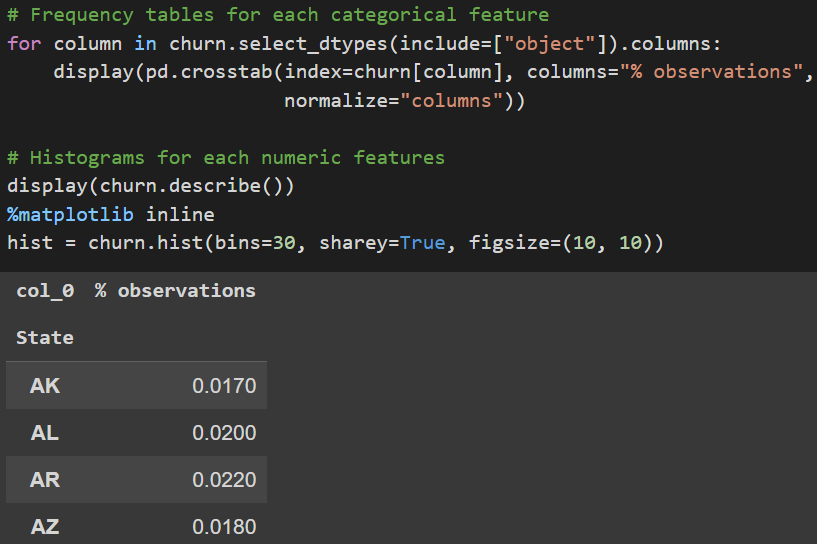Image resolution: width=817 pixels, height=544 pixels.
Task: Select the 'AK' row label
Action: 45,386
